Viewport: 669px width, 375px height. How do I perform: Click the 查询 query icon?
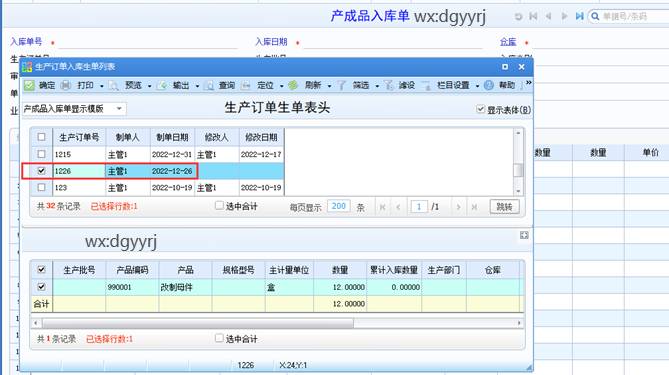[x=209, y=85]
